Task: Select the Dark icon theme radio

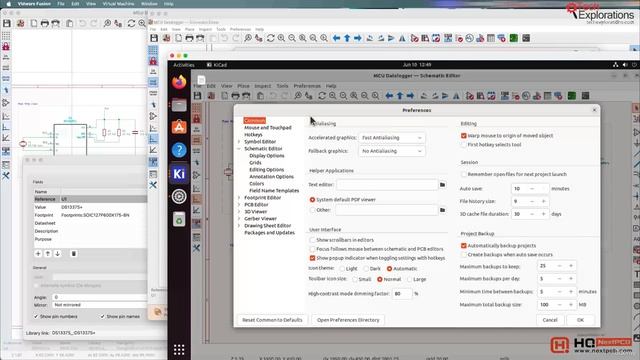Action: [x=366, y=269]
